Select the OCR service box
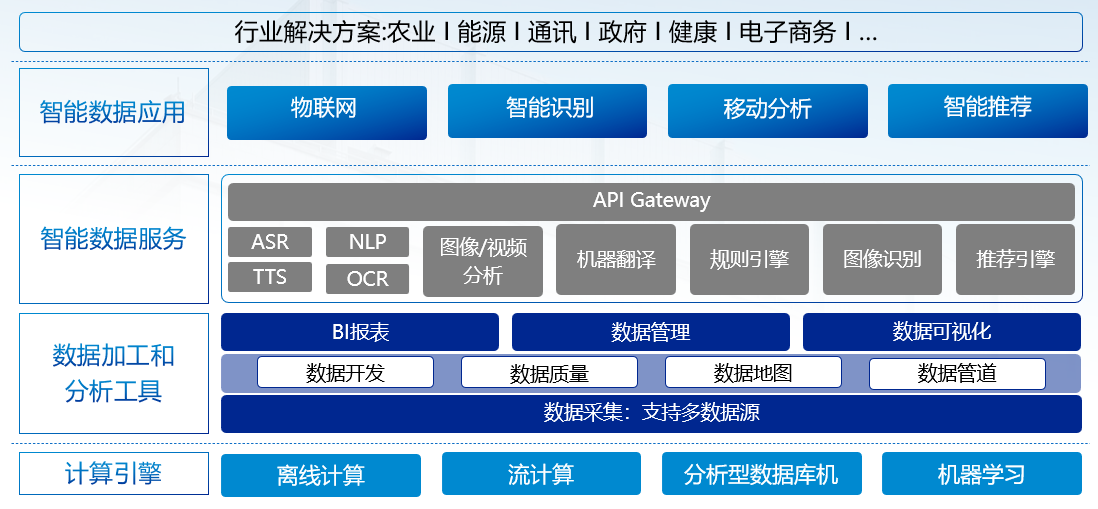Screen dimensions: 1098x509 pyautogui.click(x=368, y=279)
